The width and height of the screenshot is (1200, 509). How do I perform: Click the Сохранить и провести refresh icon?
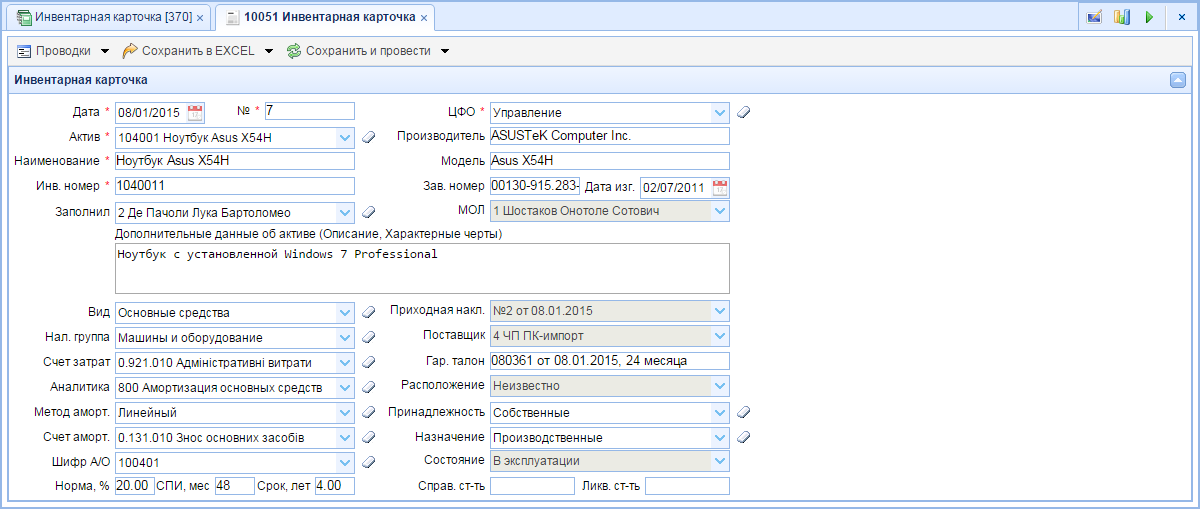pyautogui.click(x=294, y=51)
